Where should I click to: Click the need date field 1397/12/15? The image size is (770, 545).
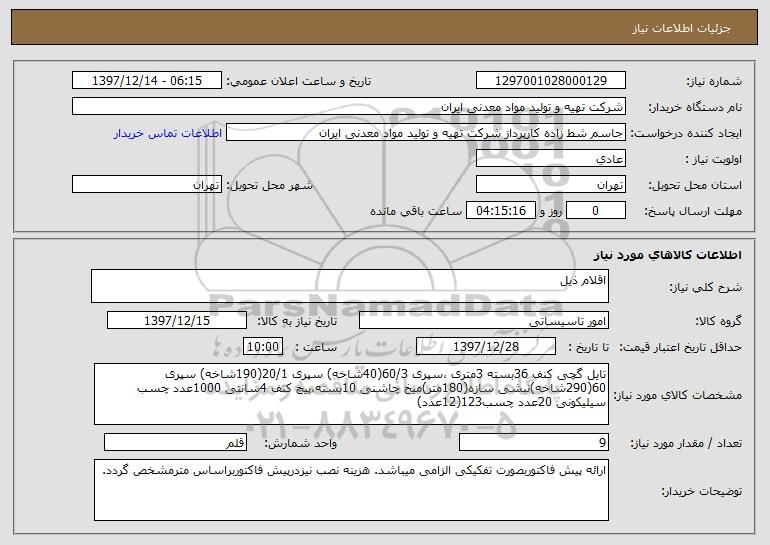point(177,321)
